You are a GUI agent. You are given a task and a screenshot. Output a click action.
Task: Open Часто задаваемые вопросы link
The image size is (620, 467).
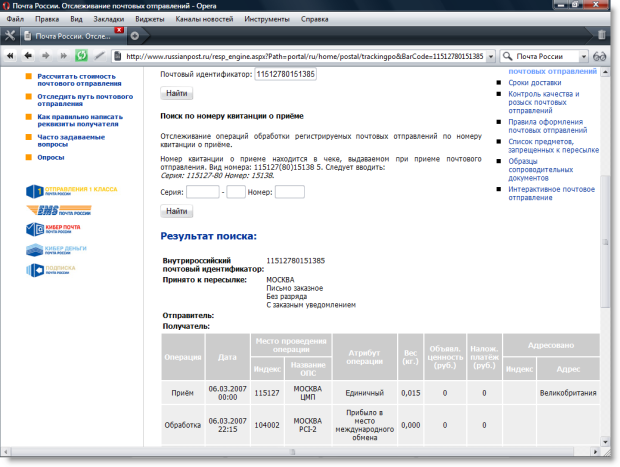point(71,140)
